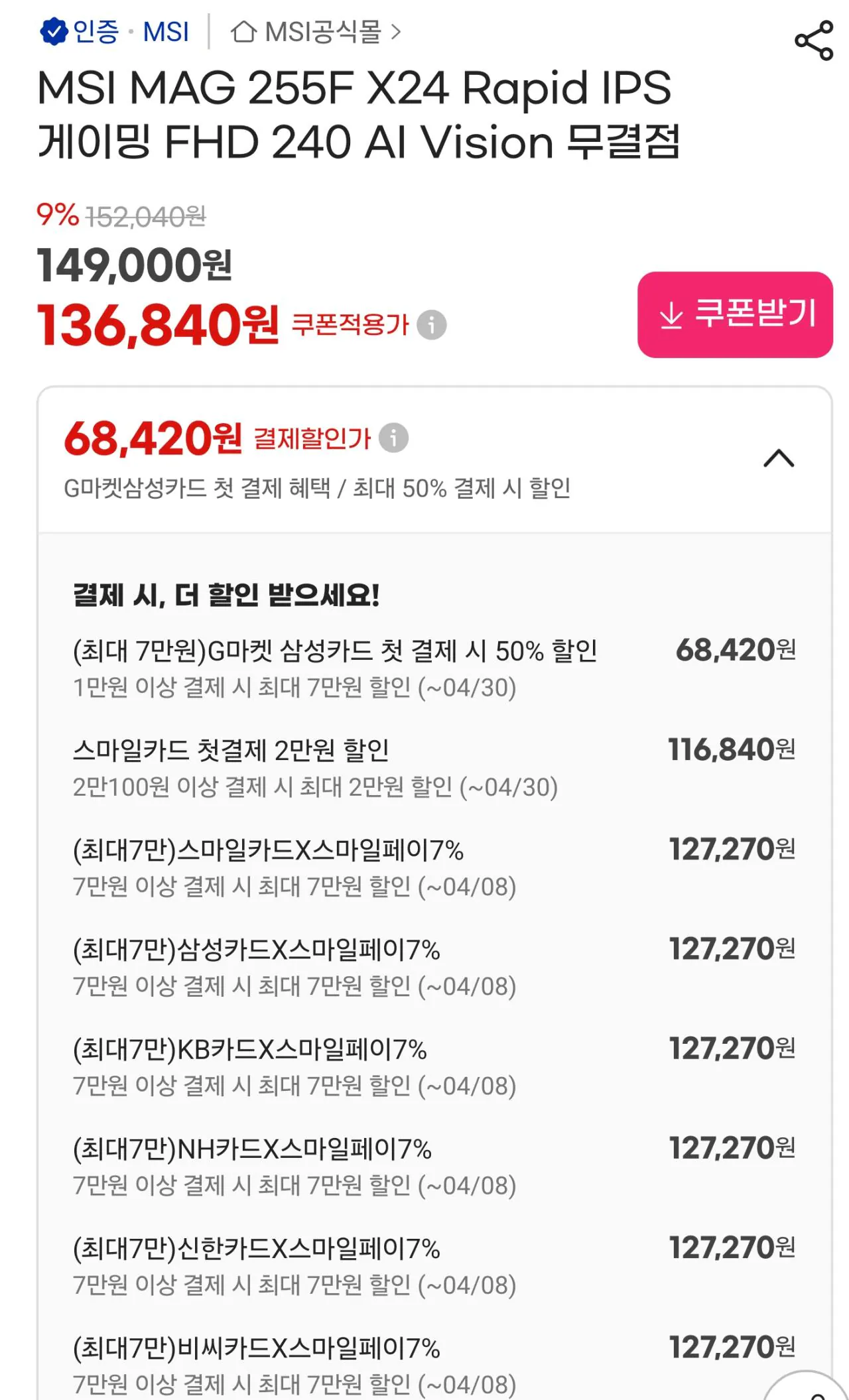Share the product using the share icon
The image size is (849, 1400).
point(814,40)
